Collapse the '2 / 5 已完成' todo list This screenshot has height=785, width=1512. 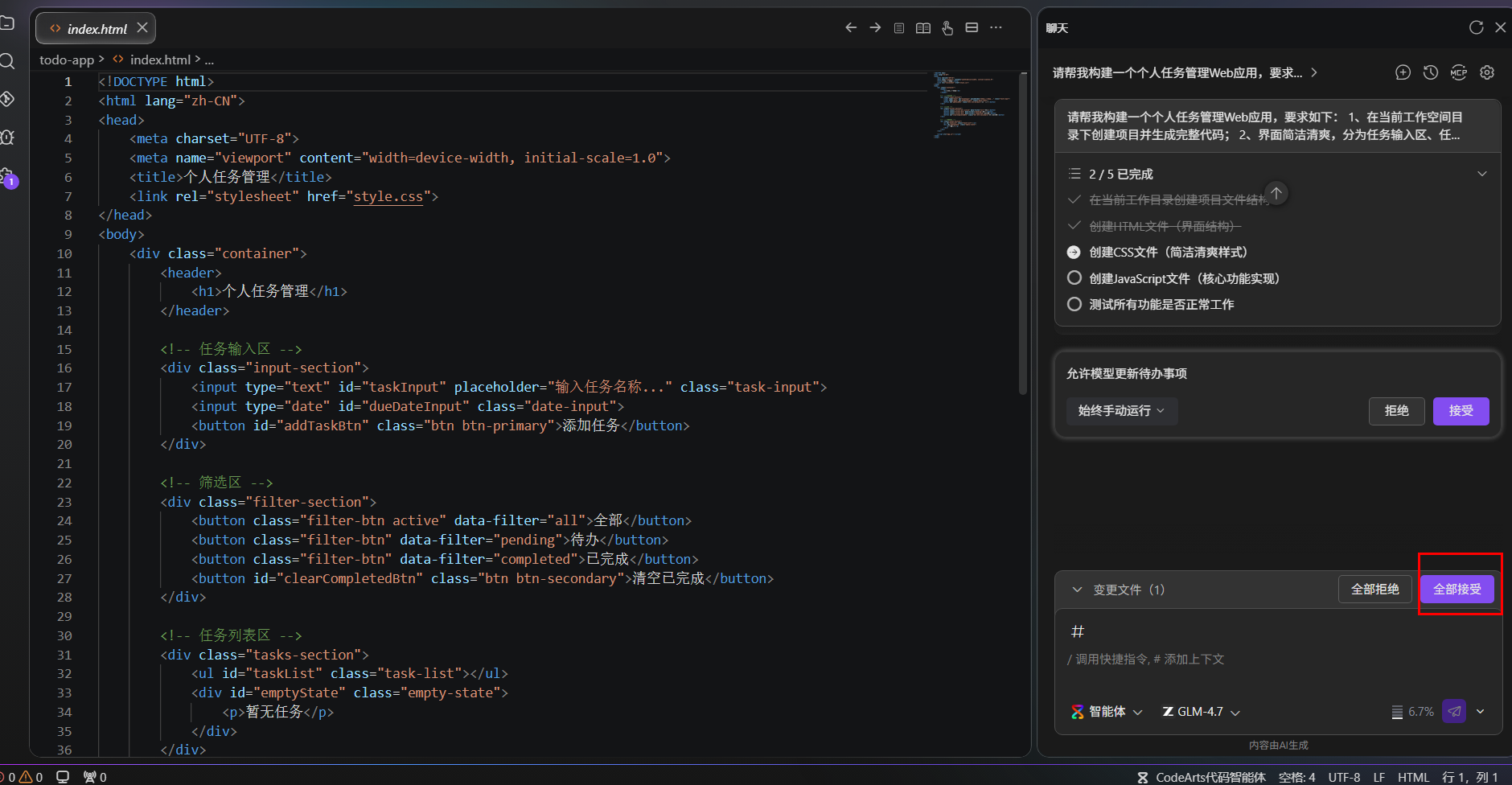tap(1482, 174)
